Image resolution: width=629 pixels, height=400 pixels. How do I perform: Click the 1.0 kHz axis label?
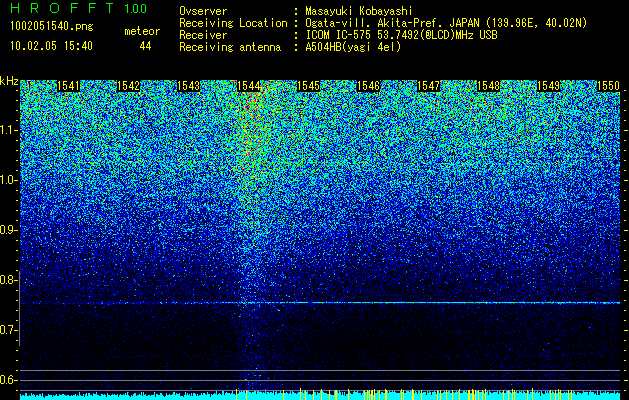(x=8, y=180)
